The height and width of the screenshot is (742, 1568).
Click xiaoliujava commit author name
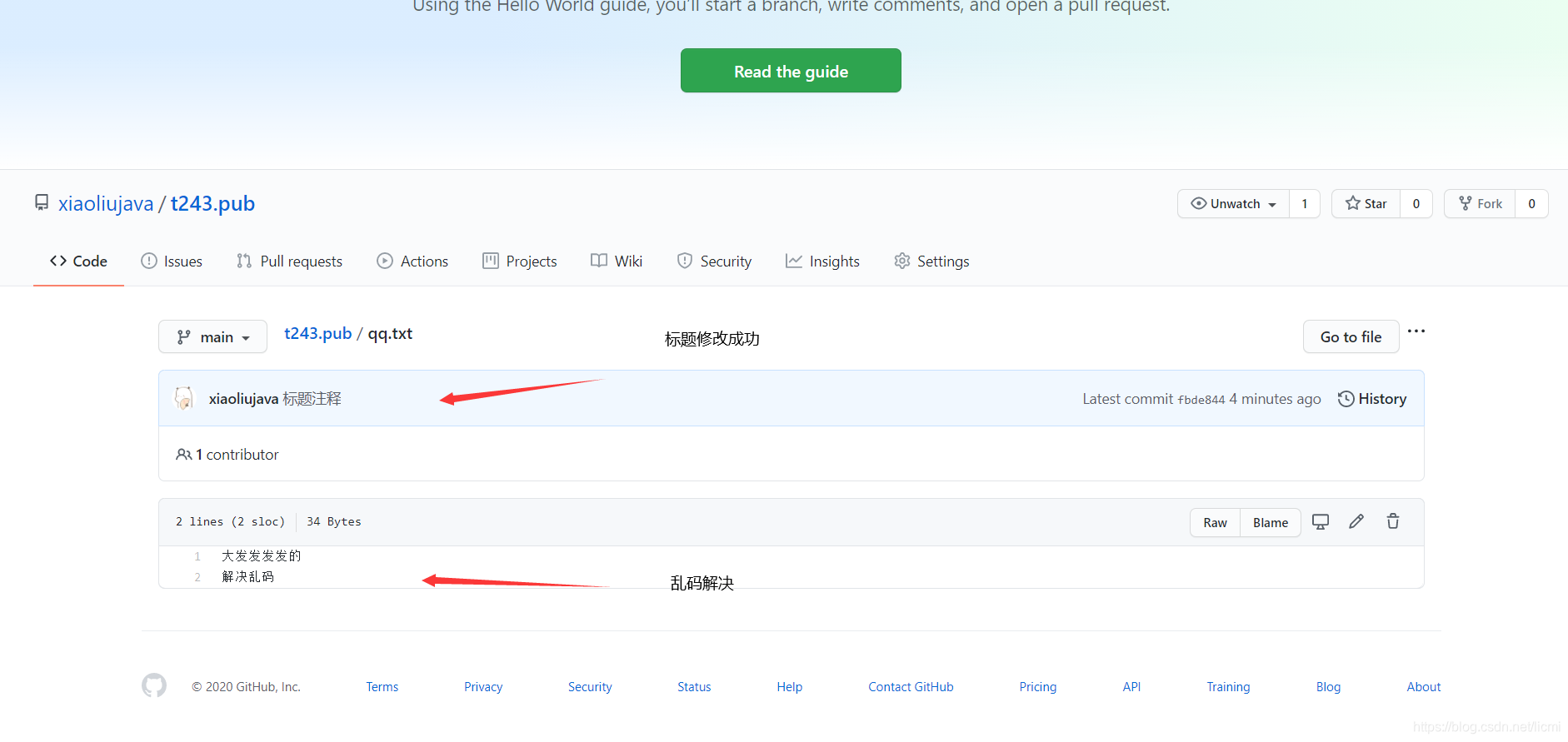(x=243, y=399)
